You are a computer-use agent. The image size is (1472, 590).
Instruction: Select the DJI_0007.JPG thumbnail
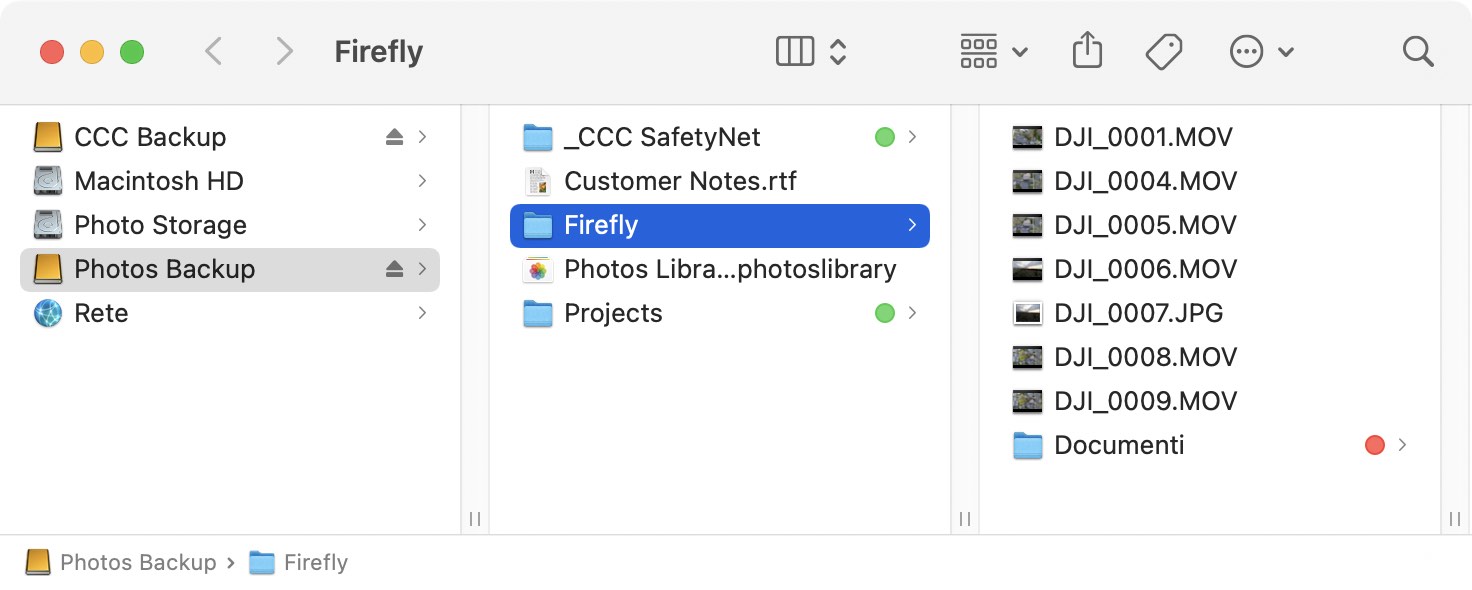pos(1028,313)
